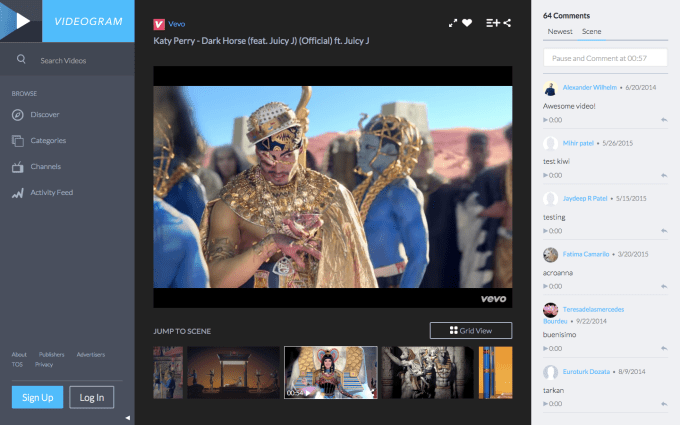Click the VIDEOGRAM brand title
Viewport: 680px width, 425px height.
[88, 21]
